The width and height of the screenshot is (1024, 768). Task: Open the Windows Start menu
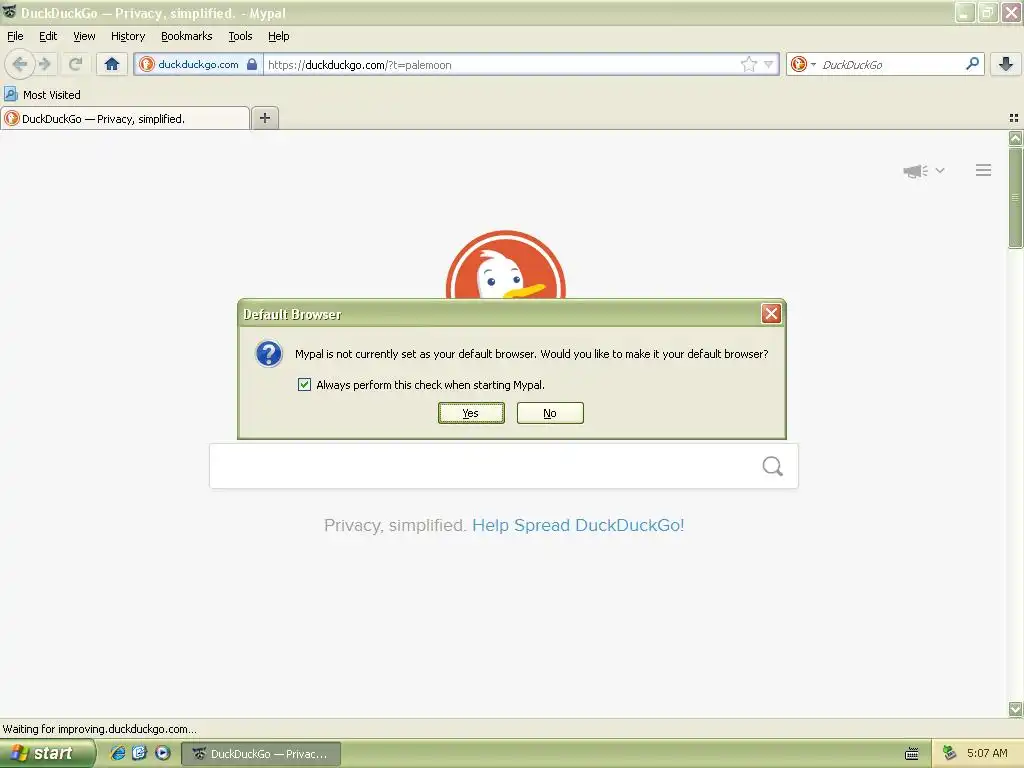coord(47,753)
